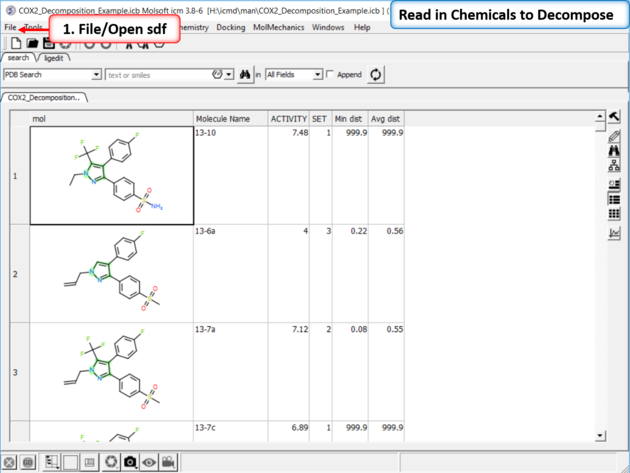The width and height of the screenshot is (630, 473).
Task: Click the binoculars search button beside query field
Action: point(244,75)
